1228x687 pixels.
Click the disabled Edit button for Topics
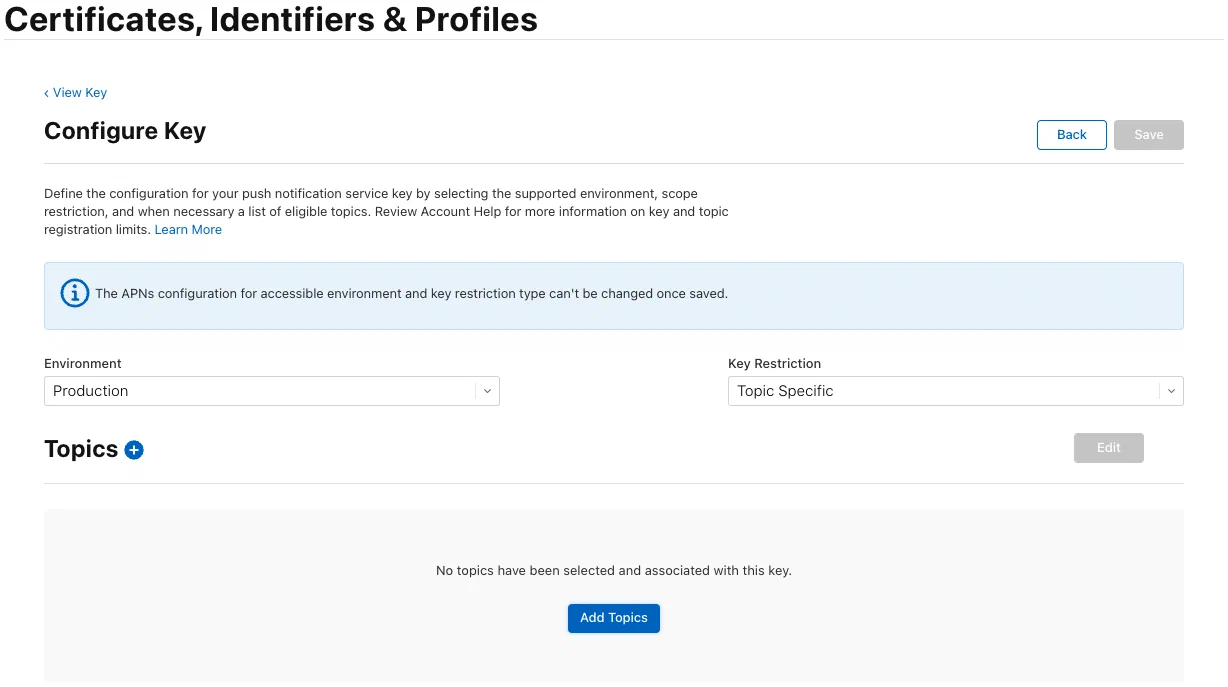pyautogui.click(x=1108, y=448)
